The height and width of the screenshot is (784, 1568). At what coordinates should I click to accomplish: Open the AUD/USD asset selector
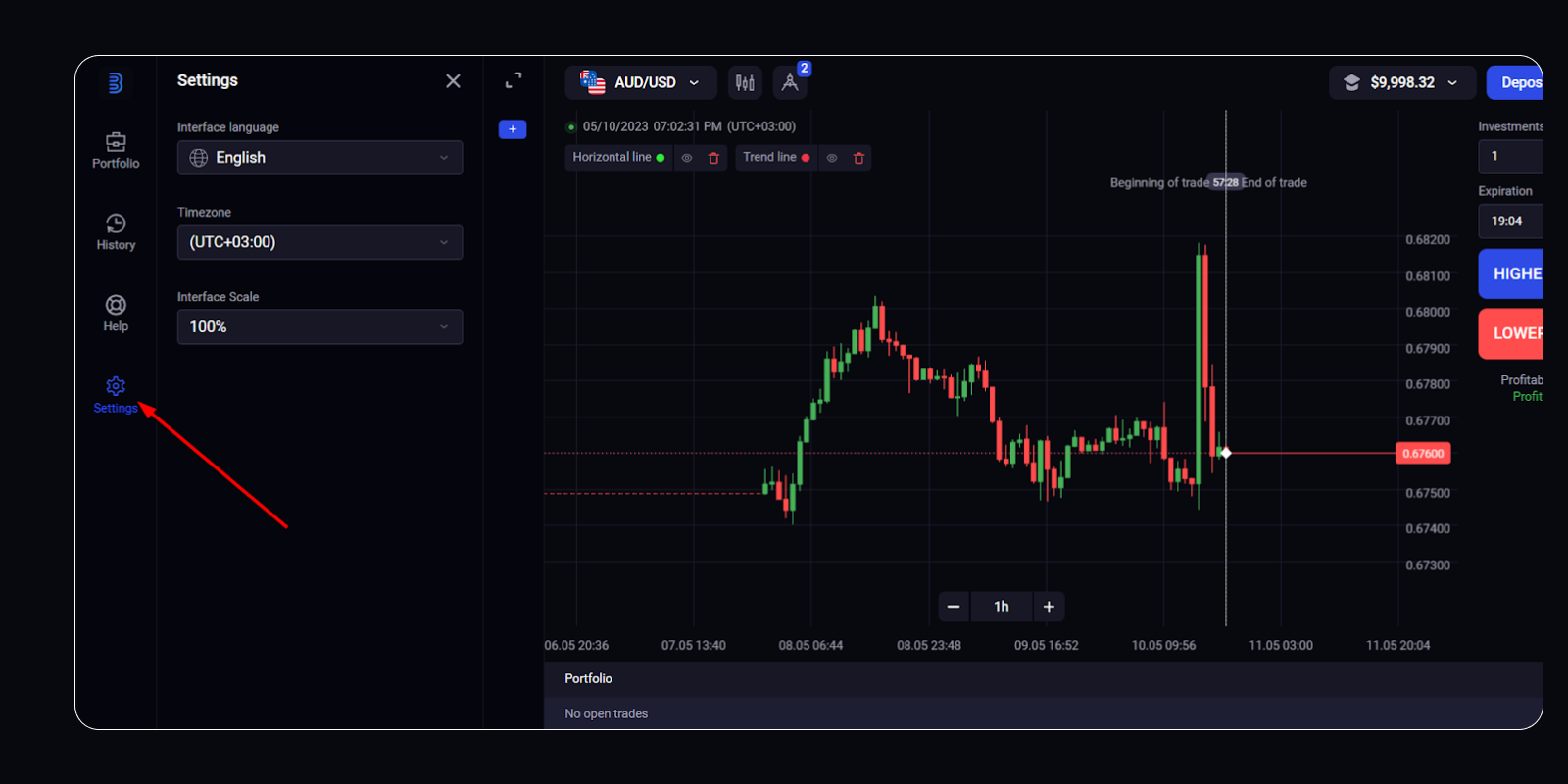641,83
